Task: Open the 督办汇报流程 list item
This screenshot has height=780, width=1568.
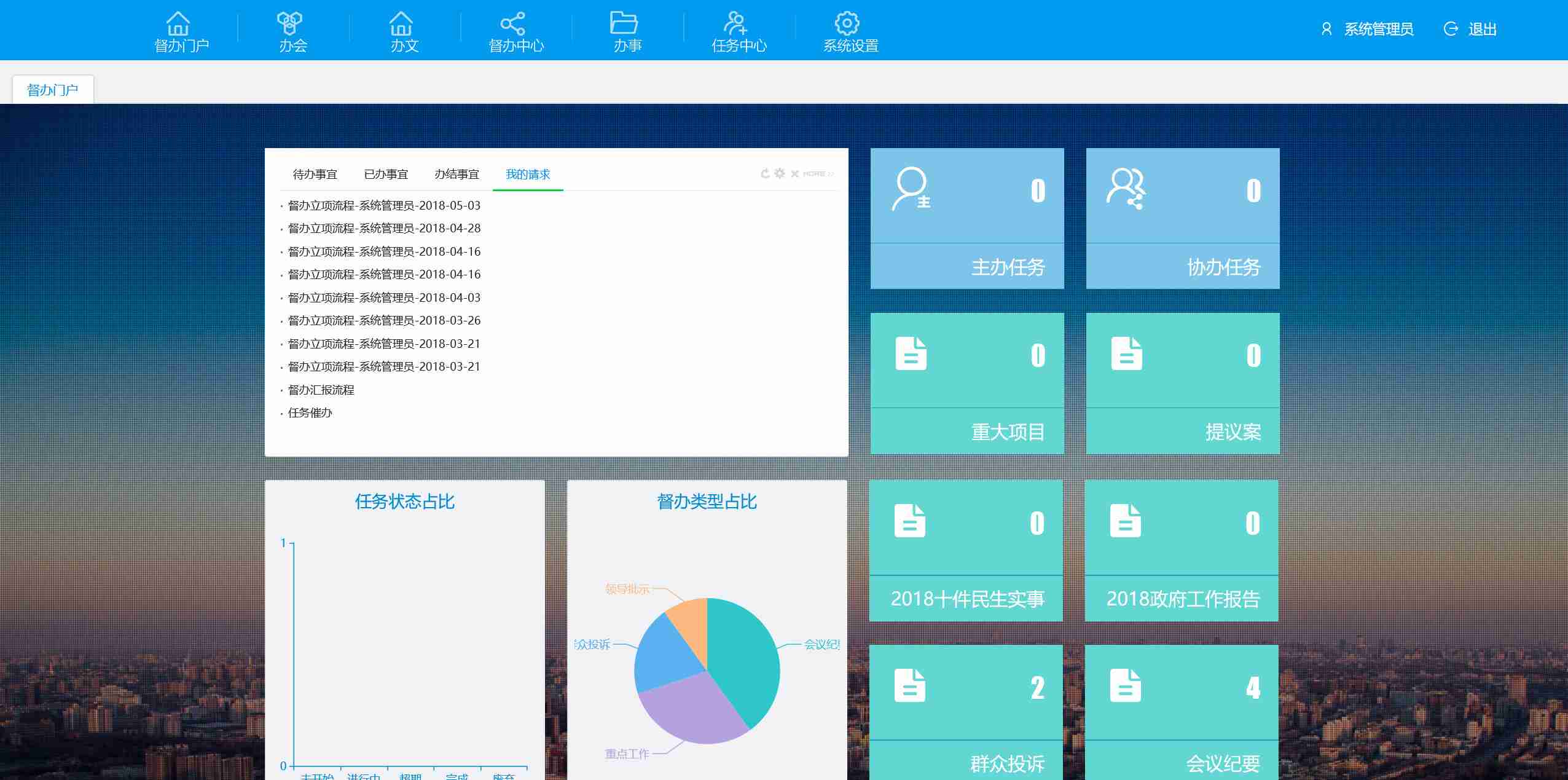Action: point(321,390)
